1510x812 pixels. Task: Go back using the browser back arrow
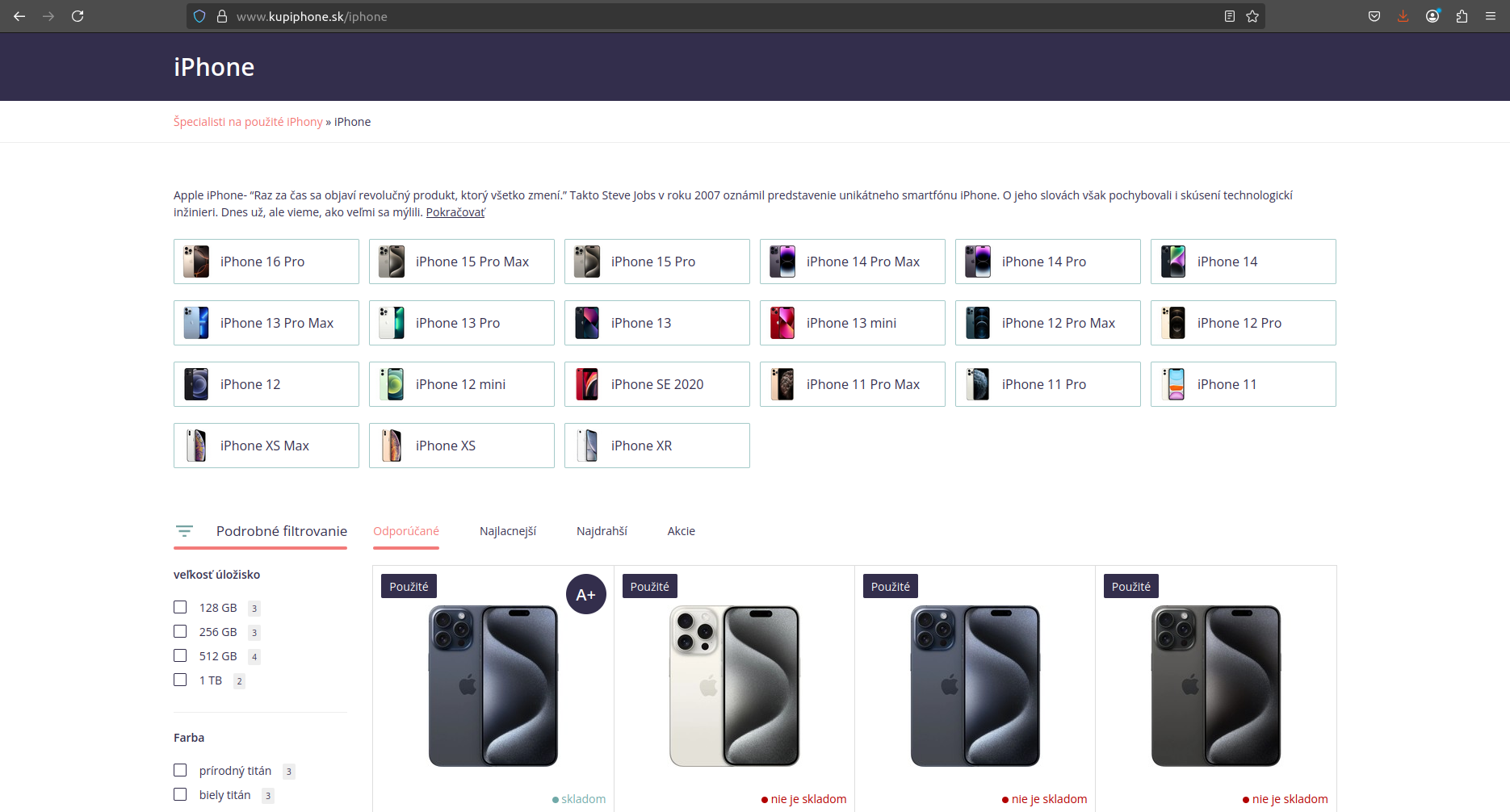(19, 16)
